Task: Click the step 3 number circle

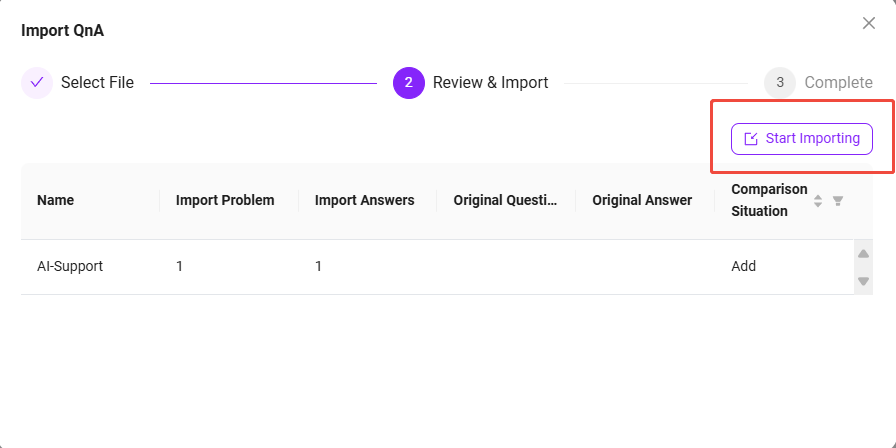Action: tap(779, 83)
